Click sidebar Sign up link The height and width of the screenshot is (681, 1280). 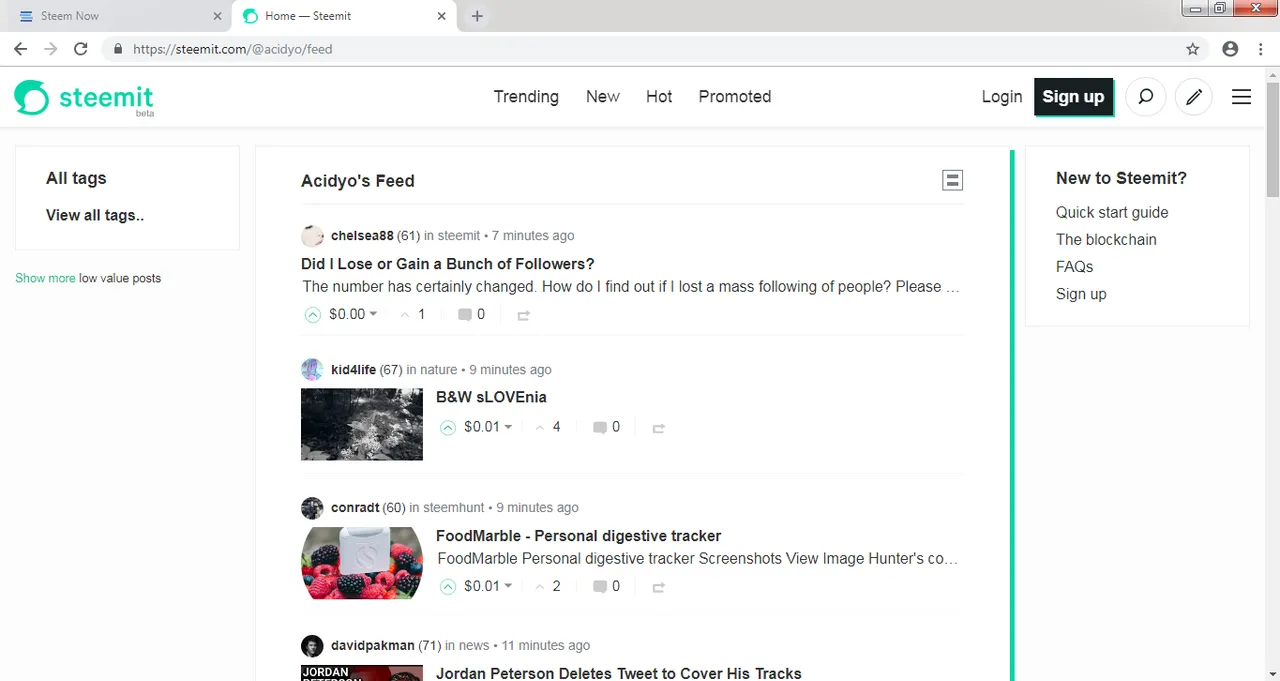point(1081,294)
